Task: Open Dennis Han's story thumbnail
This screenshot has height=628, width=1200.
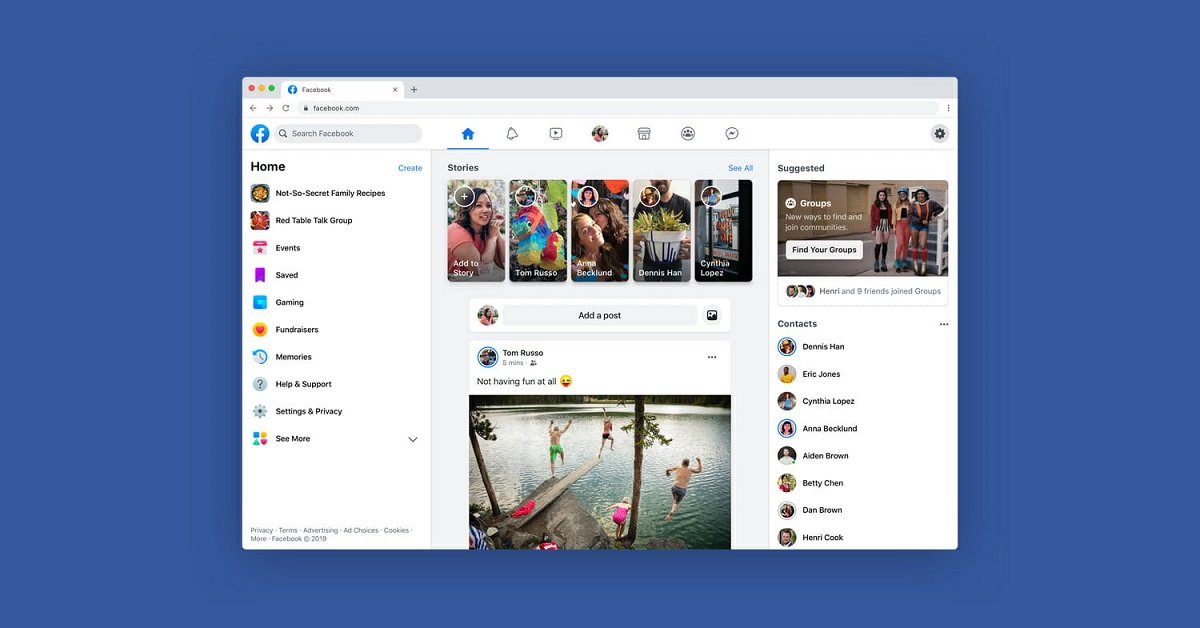Action: coord(661,230)
